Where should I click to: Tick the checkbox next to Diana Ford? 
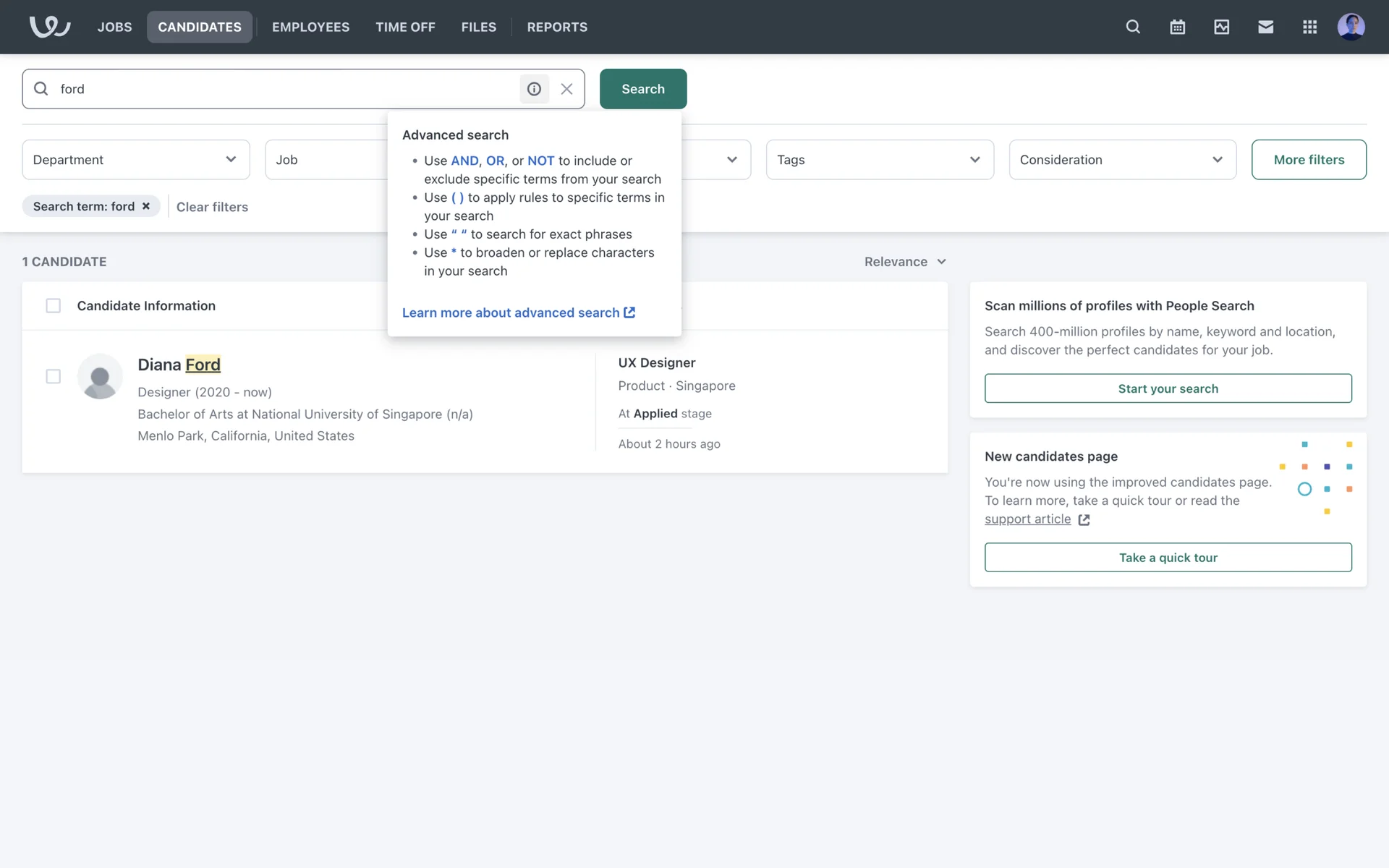[54, 376]
